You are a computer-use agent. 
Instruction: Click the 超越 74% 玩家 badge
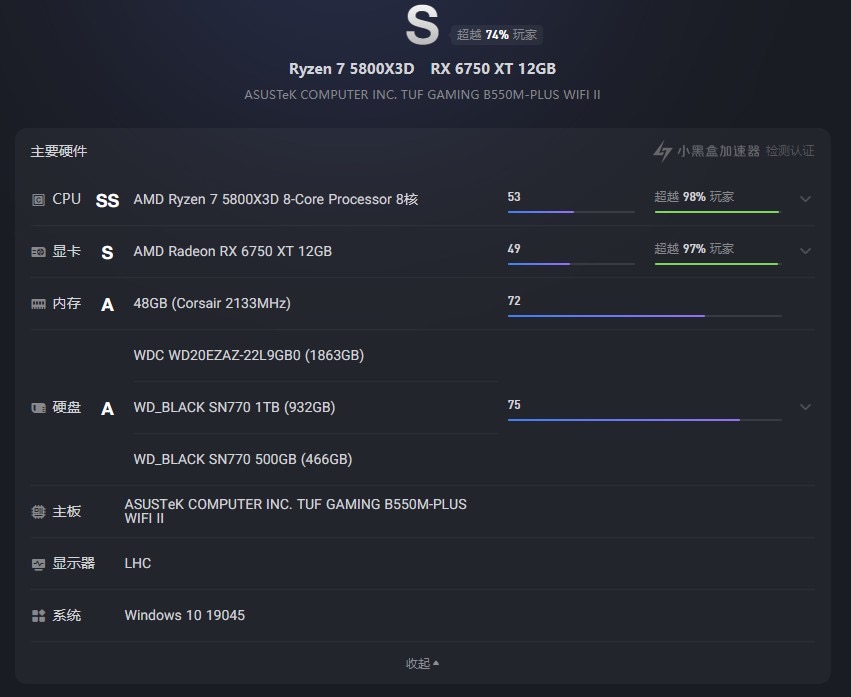click(x=497, y=35)
